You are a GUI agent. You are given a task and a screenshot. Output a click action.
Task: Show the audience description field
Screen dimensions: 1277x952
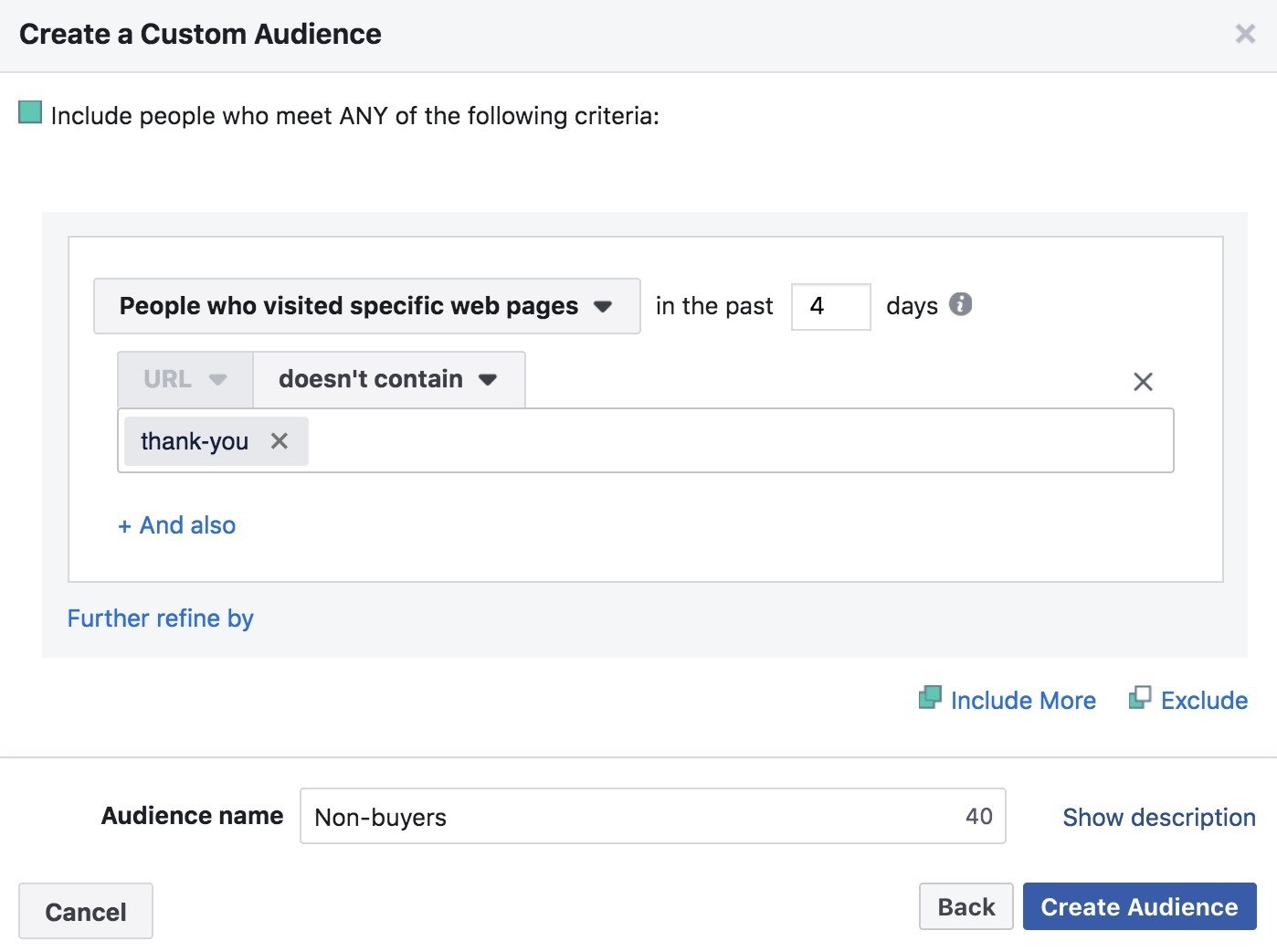point(1158,817)
